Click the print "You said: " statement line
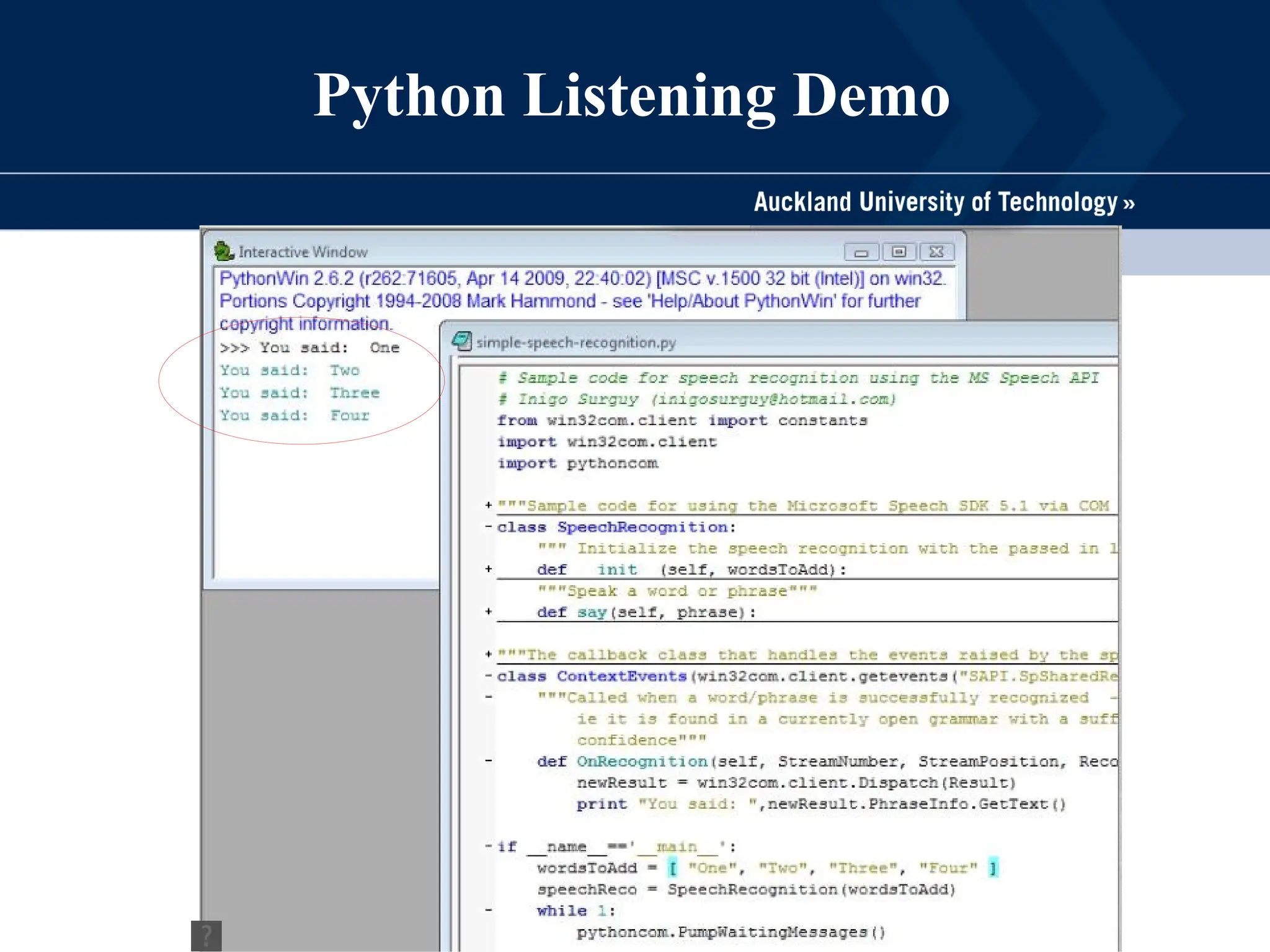Viewport: 1270px width, 952px height. pyautogui.click(x=822, y=804)
